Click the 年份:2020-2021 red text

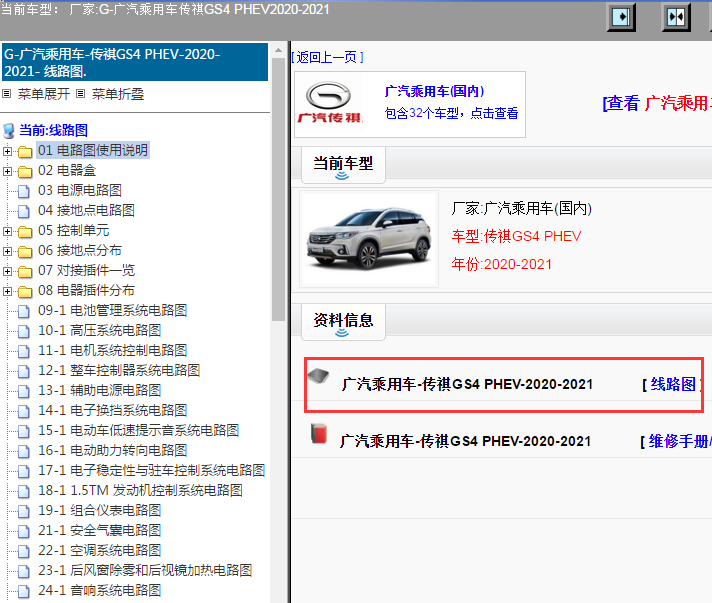point(501,264)
